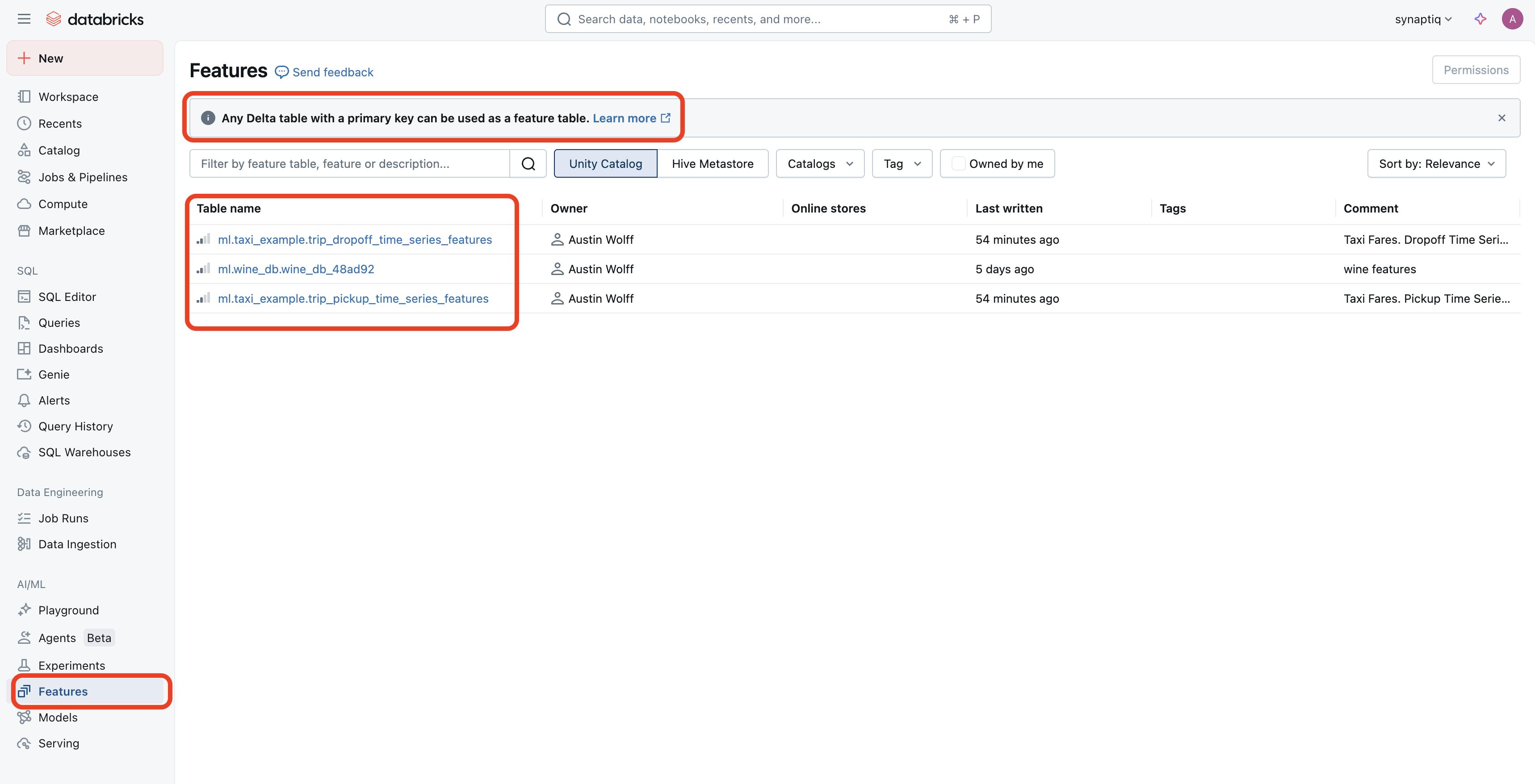Open Genie in the sidebar
1535x784 pixels.
pos(54,375)
